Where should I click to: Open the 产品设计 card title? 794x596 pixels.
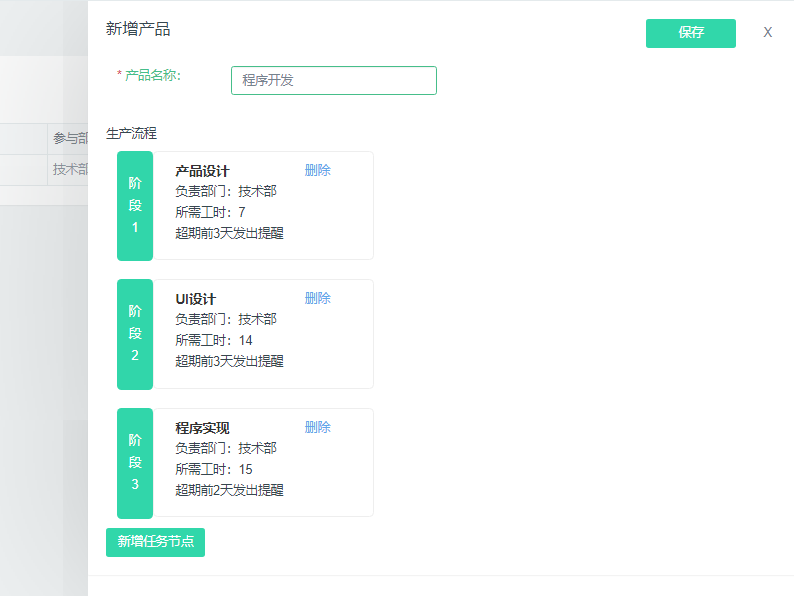coord(202,171)
